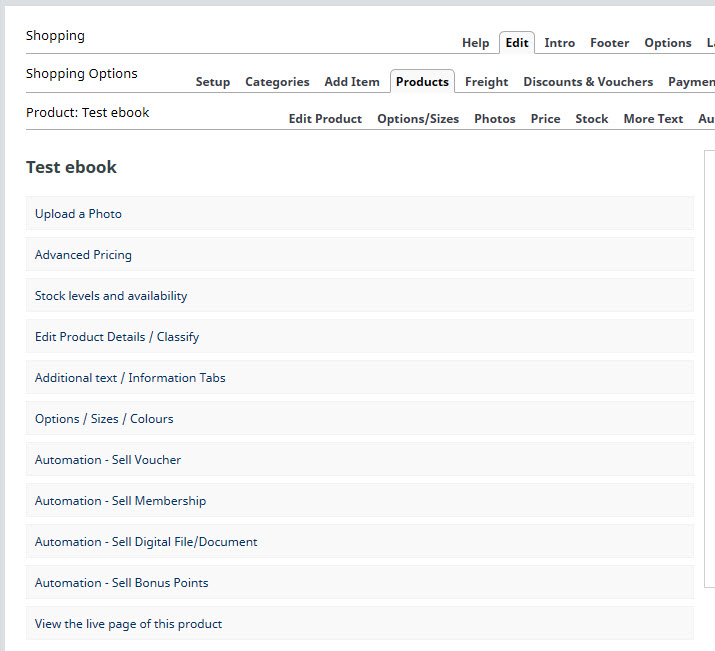View the live page of this product
The width and height of the screenshot is (715, 651).
pos(128,624)
